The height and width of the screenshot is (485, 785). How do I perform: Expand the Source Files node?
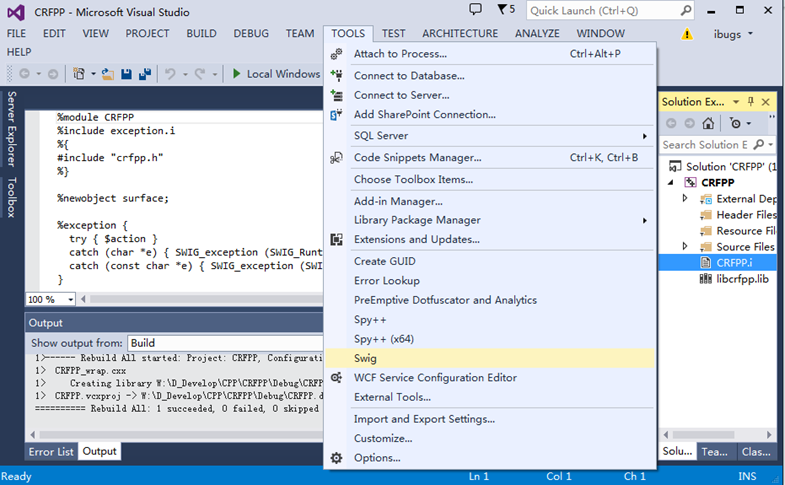(685, 246)
